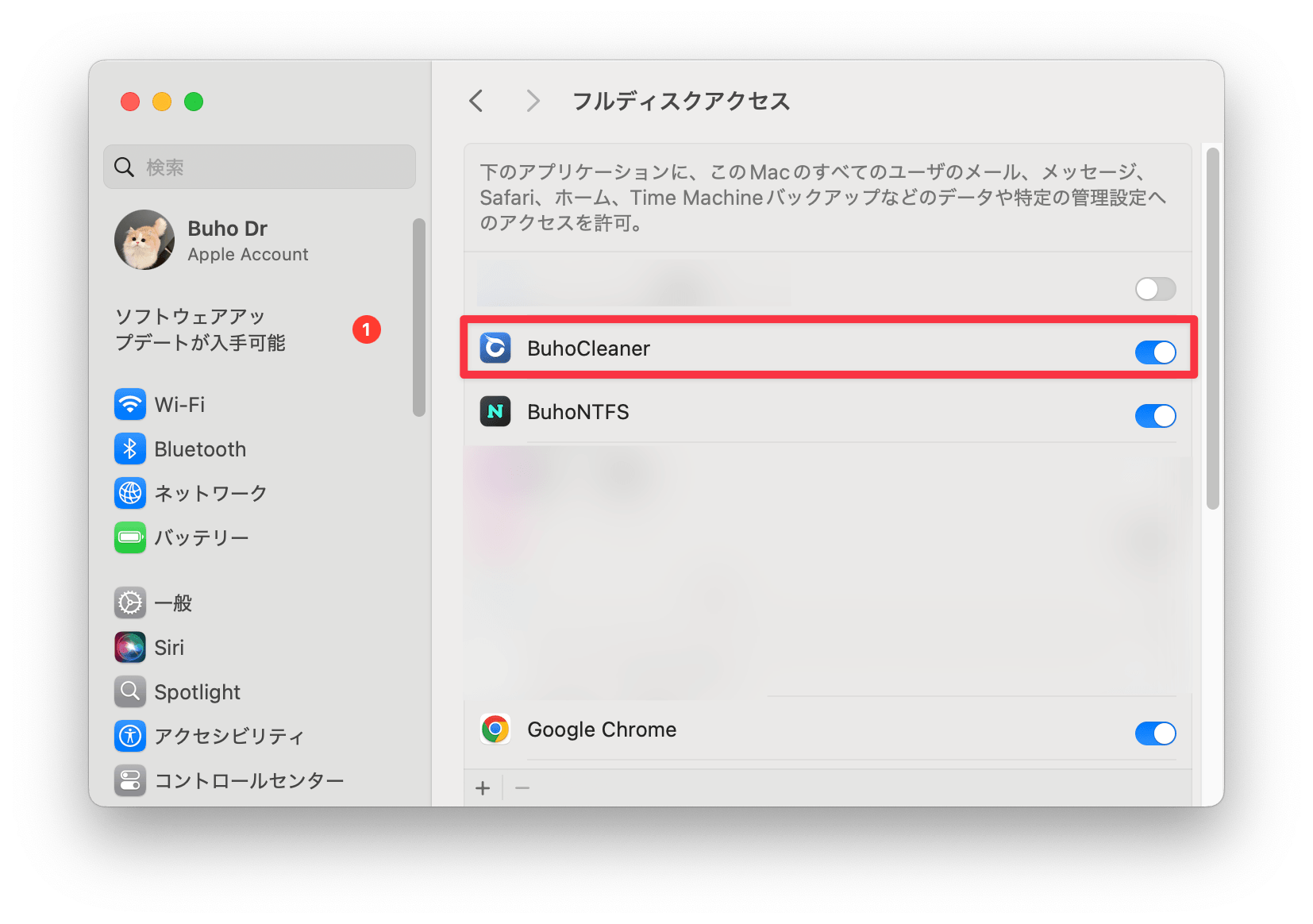This screenshot has width=1313, height=924.
Task: Click the BuhoNTFS app icon
Action: 495,411
